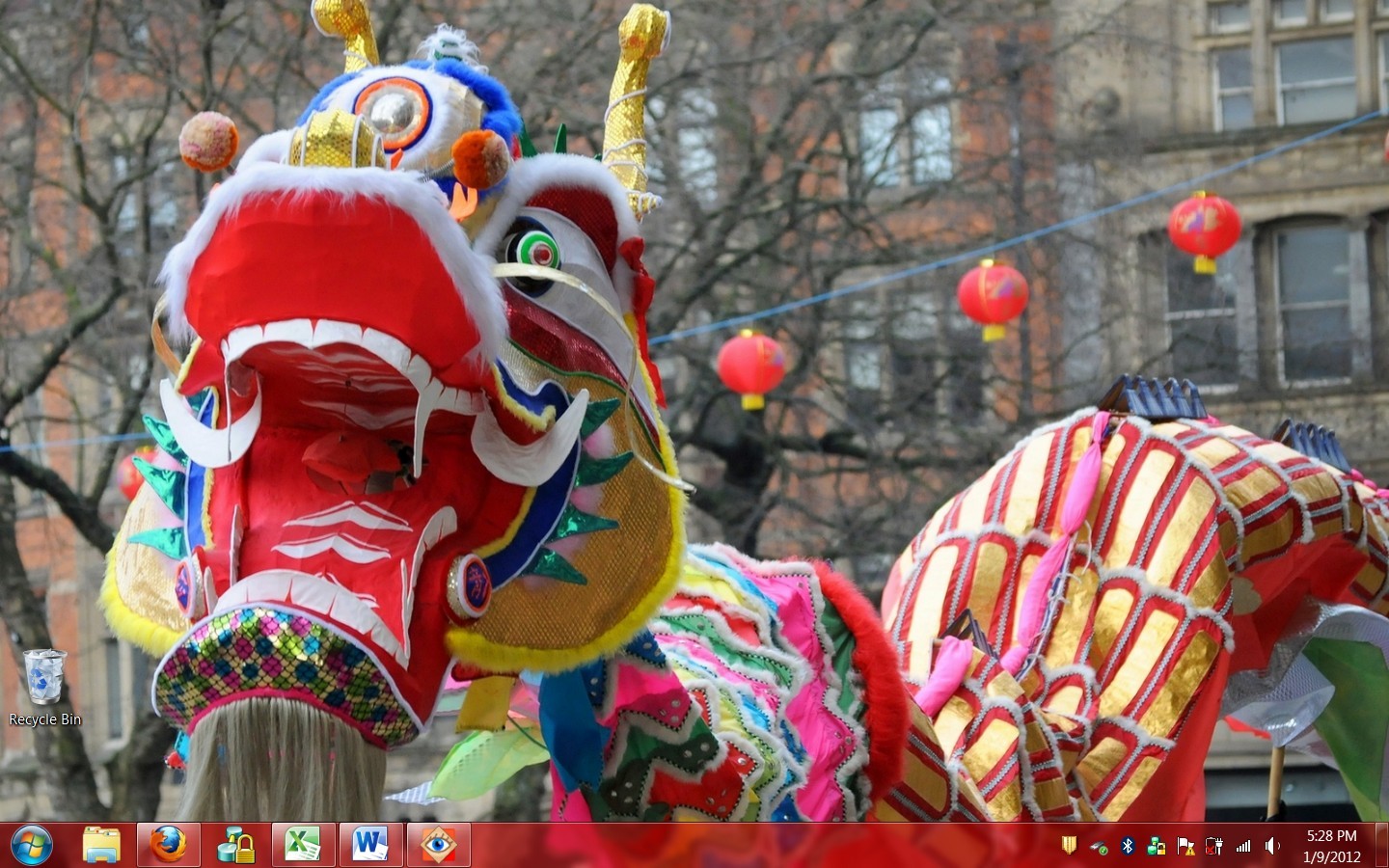Click the network computers lock tray icon

[1157, 847]
